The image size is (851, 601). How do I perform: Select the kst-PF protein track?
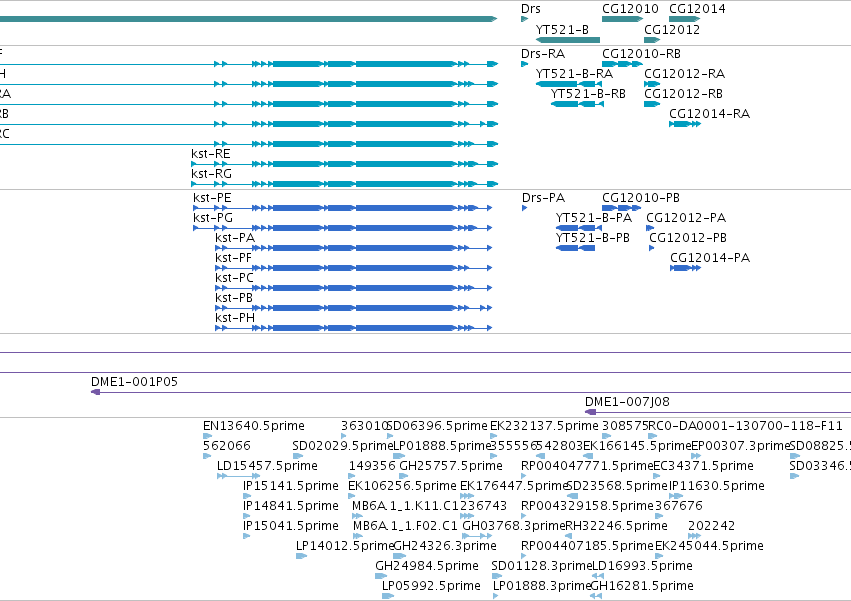(353, 268)
